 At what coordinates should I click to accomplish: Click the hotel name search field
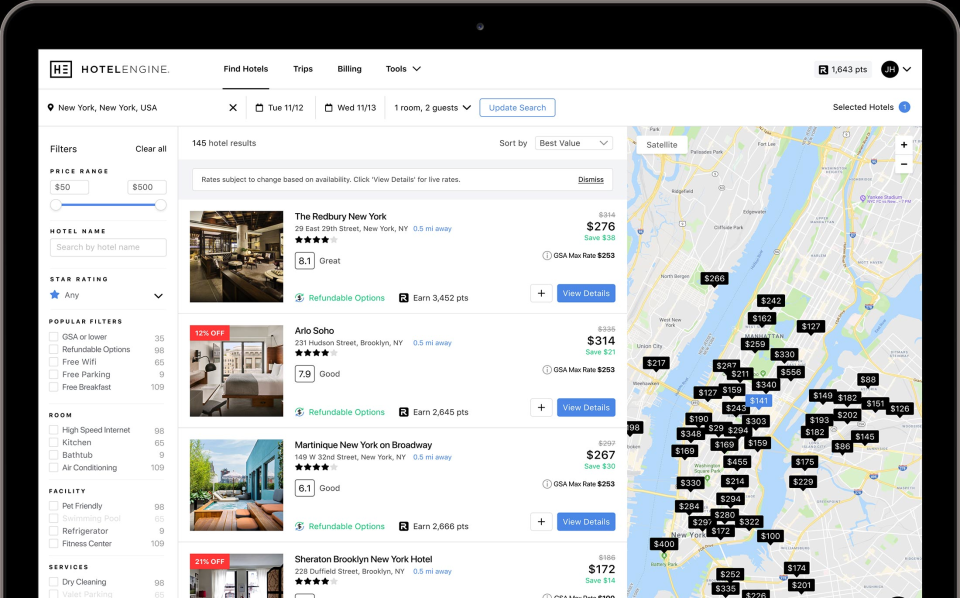pos(107,247)
